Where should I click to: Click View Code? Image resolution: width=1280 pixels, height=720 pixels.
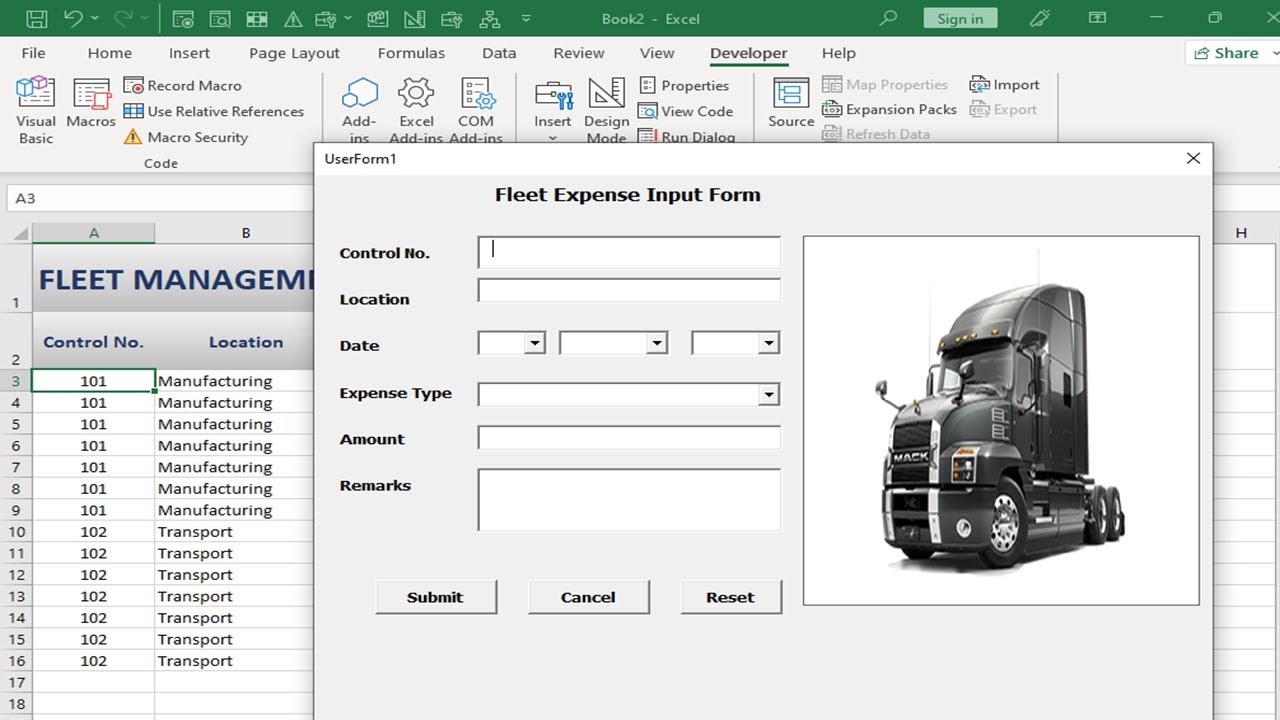point(686,111)
